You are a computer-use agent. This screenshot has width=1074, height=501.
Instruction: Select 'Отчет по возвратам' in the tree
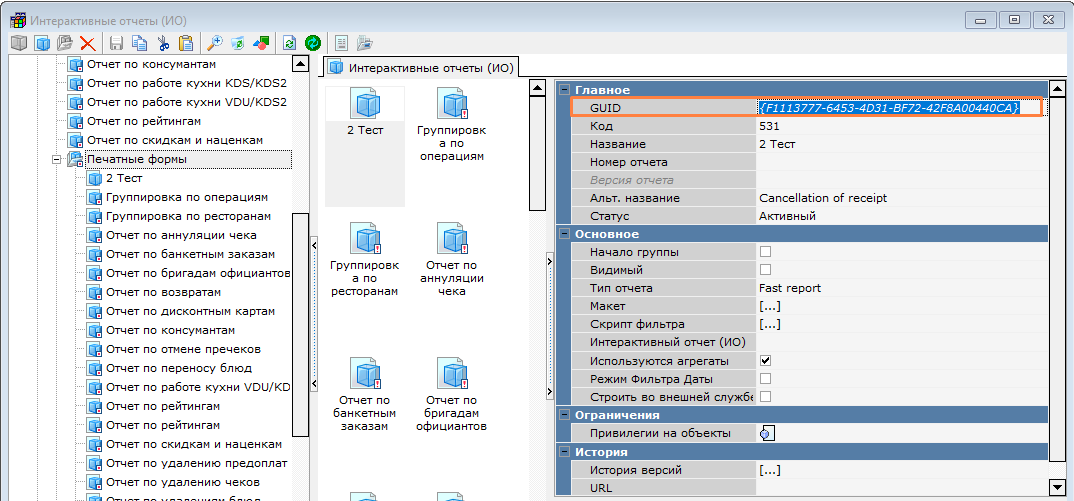[x=163, y=292]
